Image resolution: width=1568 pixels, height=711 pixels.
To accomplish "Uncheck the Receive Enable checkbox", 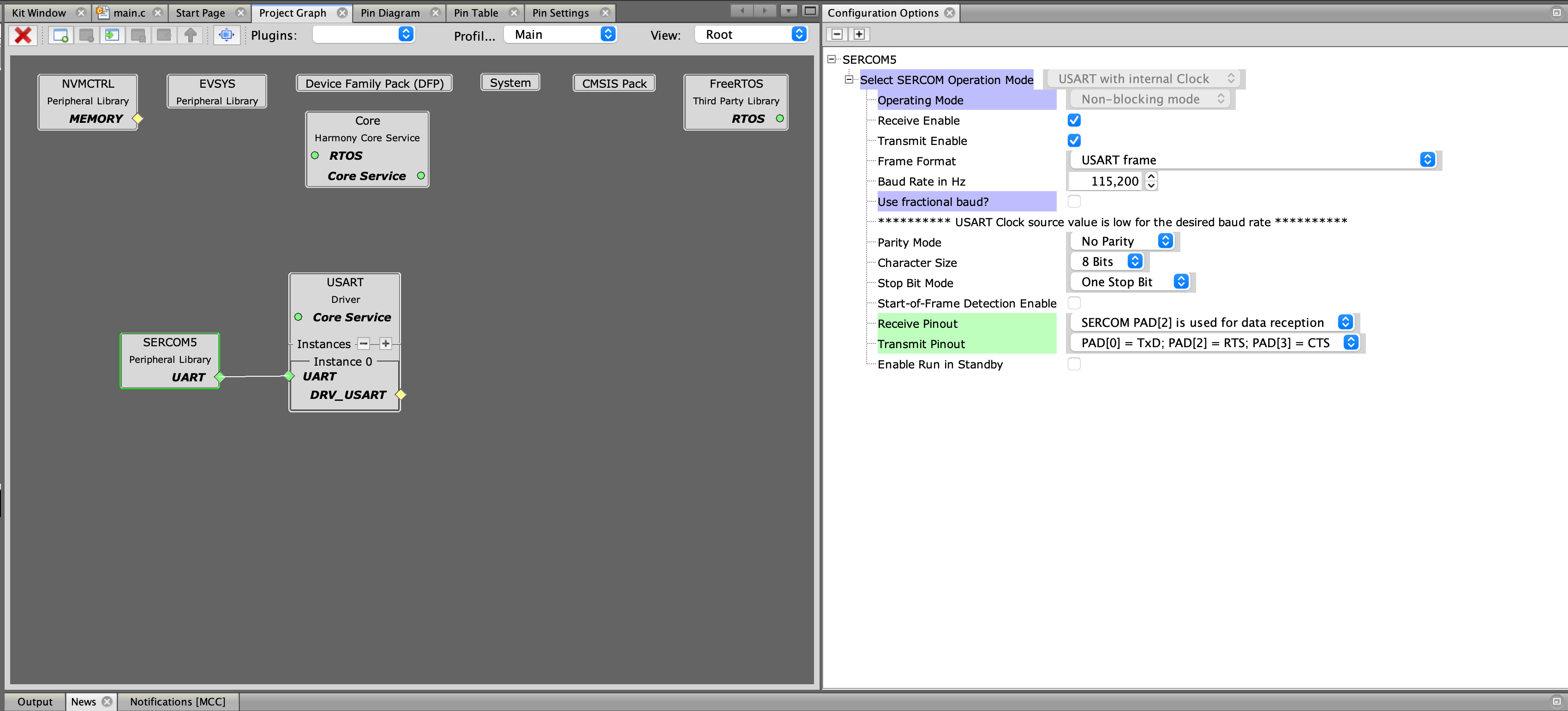I will 1074,120.
